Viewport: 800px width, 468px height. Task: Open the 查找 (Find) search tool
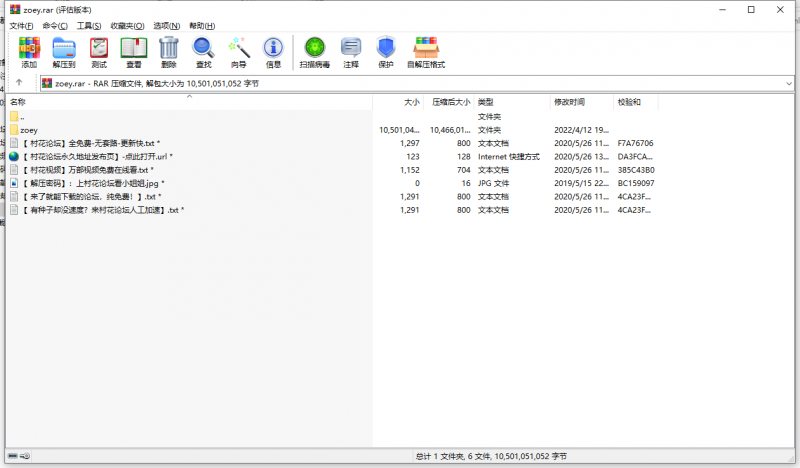(x=203, y=51)
